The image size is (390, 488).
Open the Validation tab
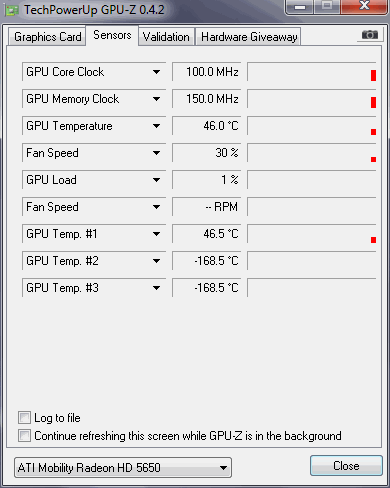click(166, 37)
